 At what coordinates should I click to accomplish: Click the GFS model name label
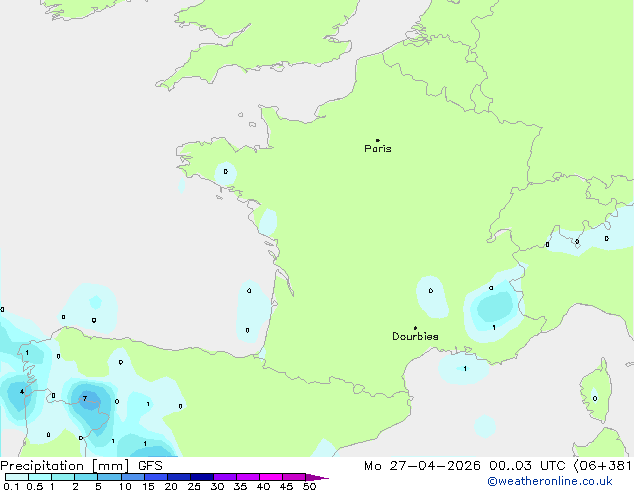coord(150,466)
